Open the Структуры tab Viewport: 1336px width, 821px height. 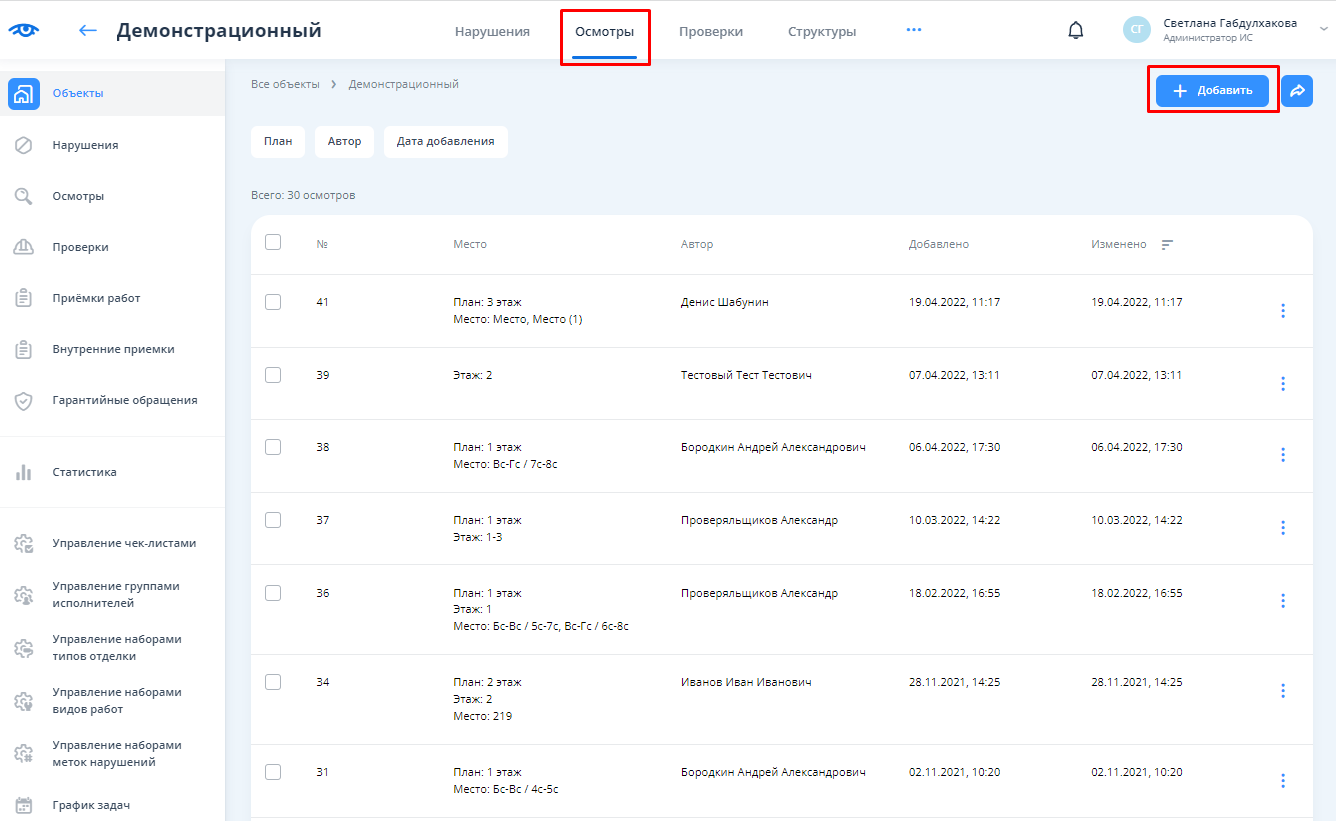821,31
